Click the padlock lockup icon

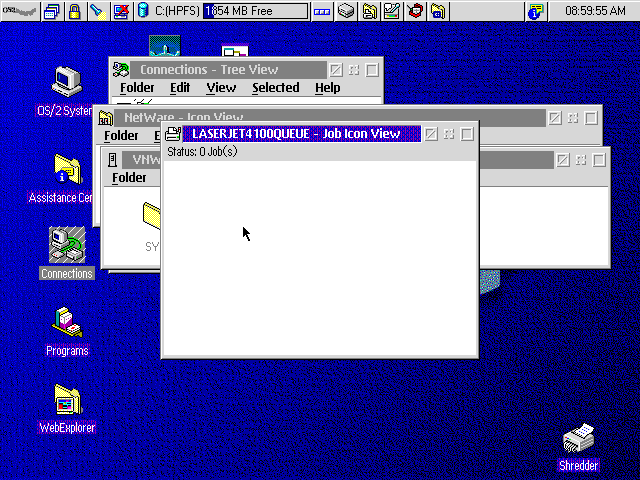(x=75, y=11)
